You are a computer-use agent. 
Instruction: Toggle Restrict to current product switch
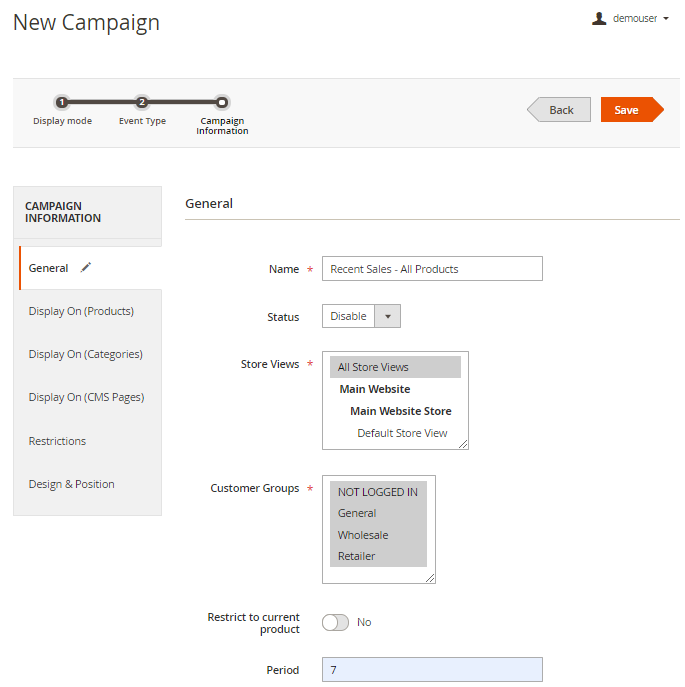click(336, 622)
